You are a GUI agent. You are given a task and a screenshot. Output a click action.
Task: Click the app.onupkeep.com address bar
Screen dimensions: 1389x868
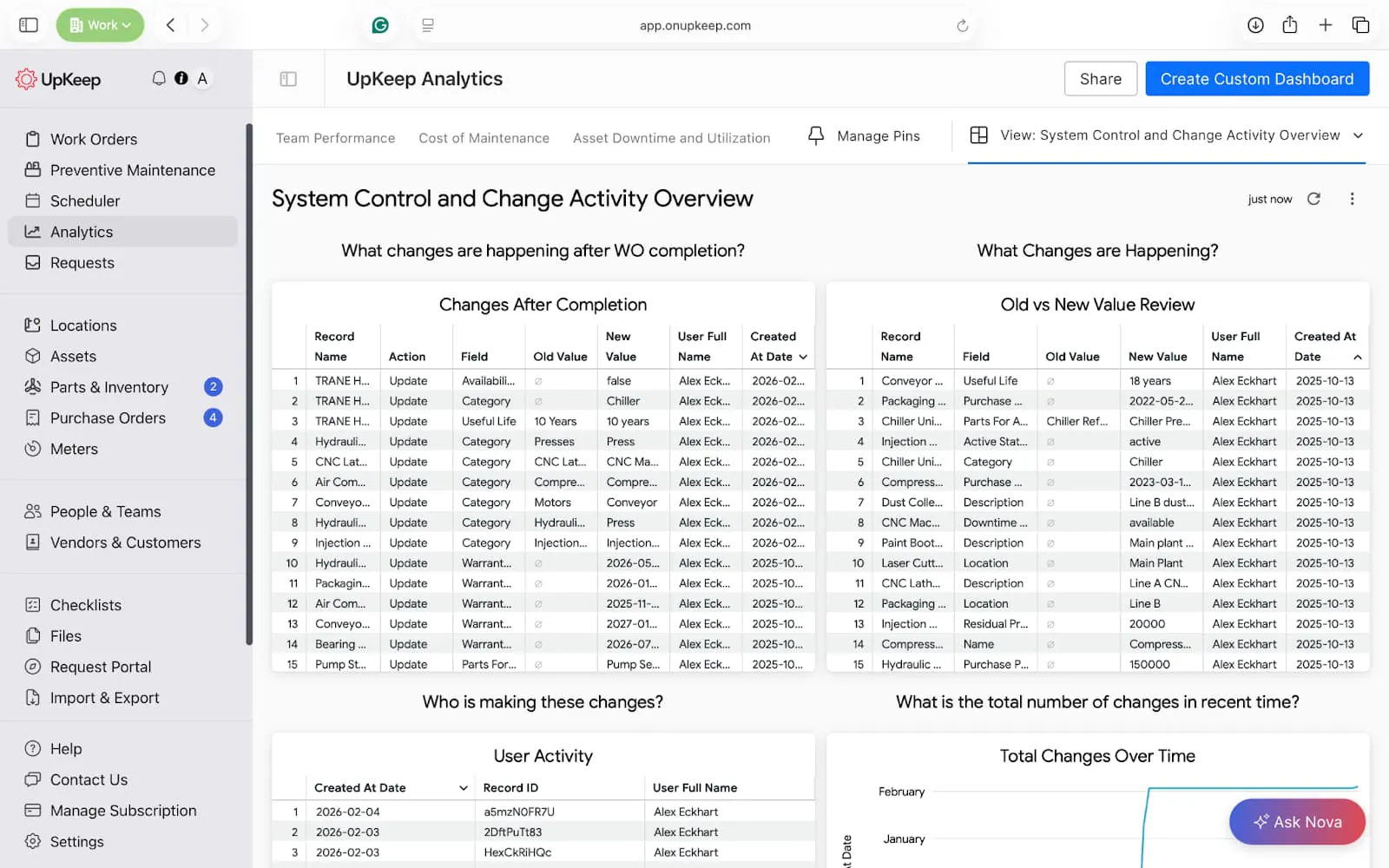pyautogui.click(x=694, y=25)
